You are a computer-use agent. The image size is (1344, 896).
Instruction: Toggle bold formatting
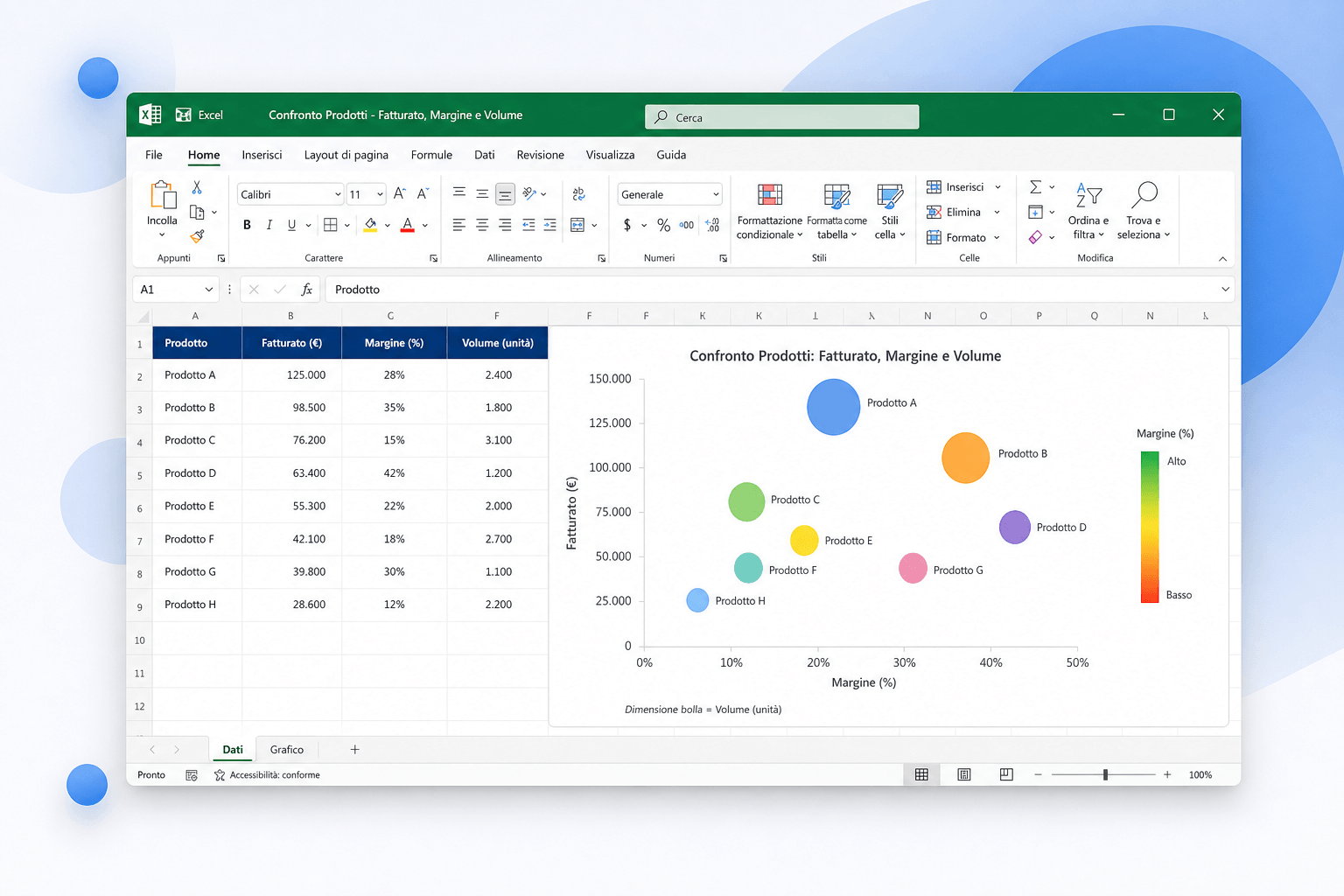(247, 225)
